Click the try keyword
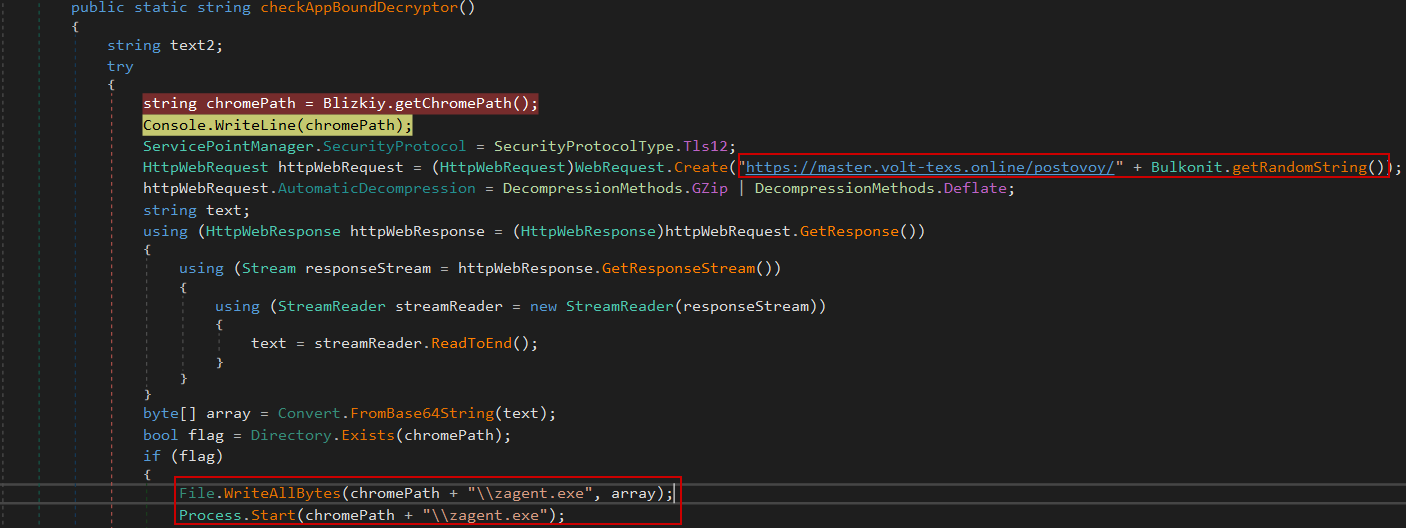The width and height of the screenshot is (1406, 528). [x=120, y=67]
